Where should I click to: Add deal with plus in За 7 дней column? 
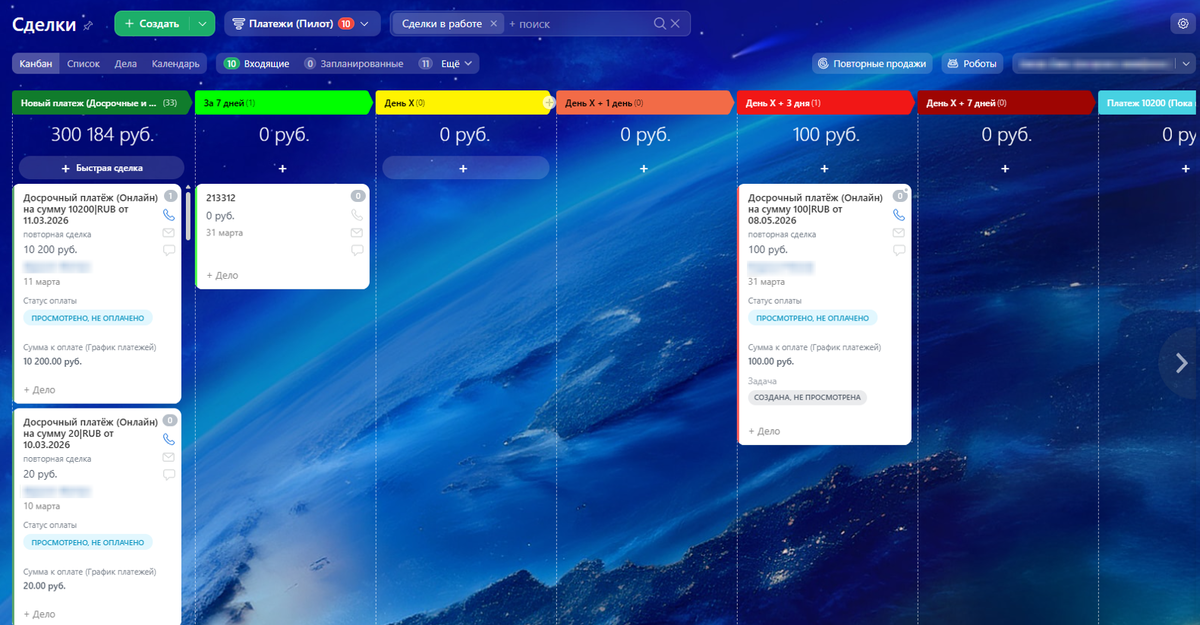tap(282, 169)
